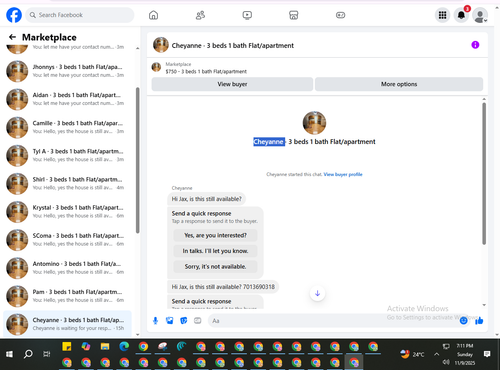Screen dimensions: 500x370
Task: Choose a sticker from the sticker icon
Action: click(x=184, y=321)
